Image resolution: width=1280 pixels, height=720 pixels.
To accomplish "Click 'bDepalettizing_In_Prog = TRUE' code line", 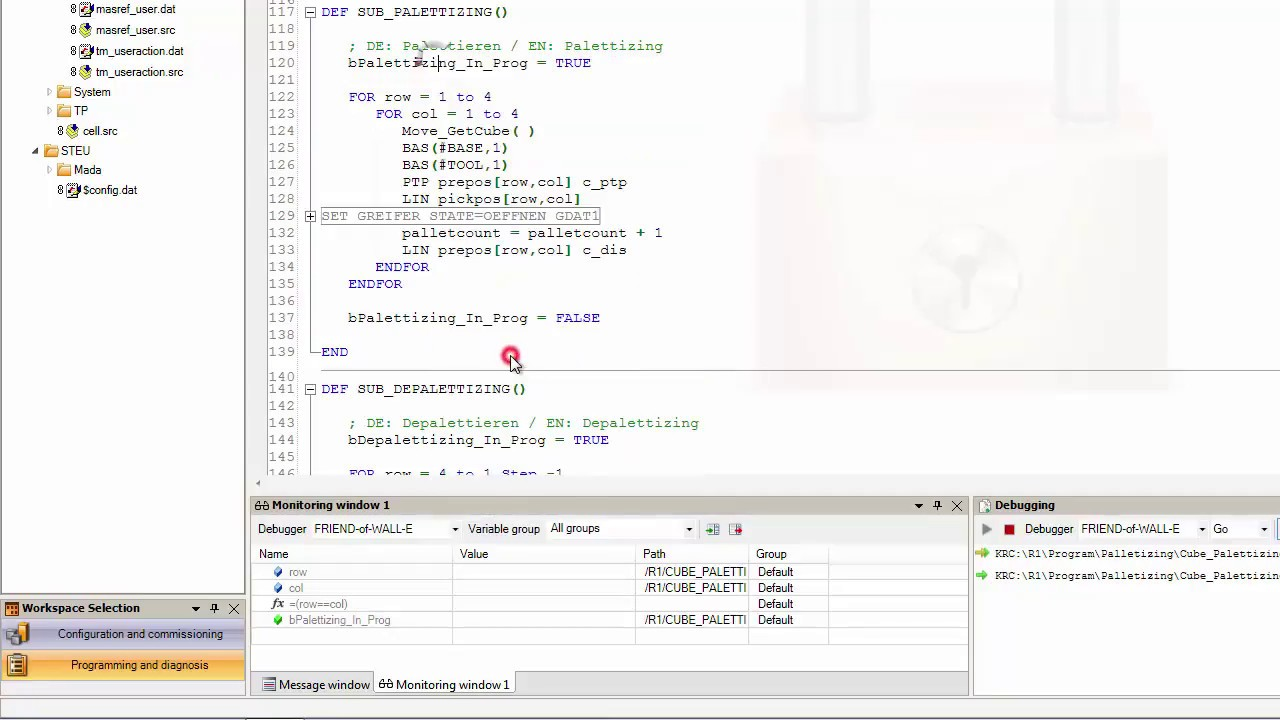I will coord(478,440).
